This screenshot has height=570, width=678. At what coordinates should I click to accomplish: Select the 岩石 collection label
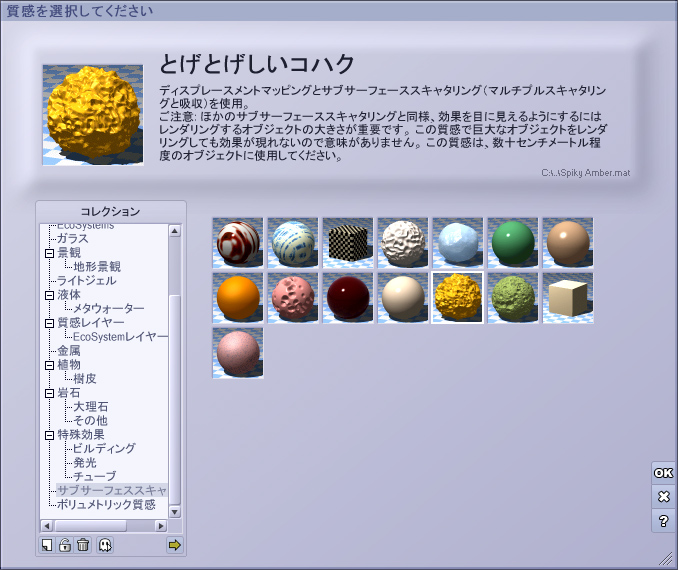click(x=69, y=393)
